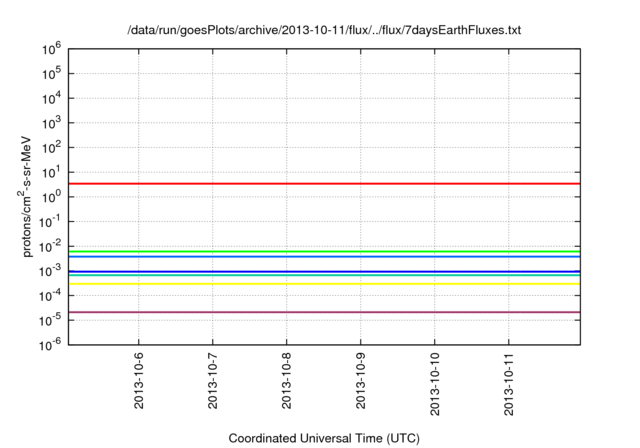The image size is (640, 448).
Task: Click the 10^-3 y-axis tick label
Action: 50,271
